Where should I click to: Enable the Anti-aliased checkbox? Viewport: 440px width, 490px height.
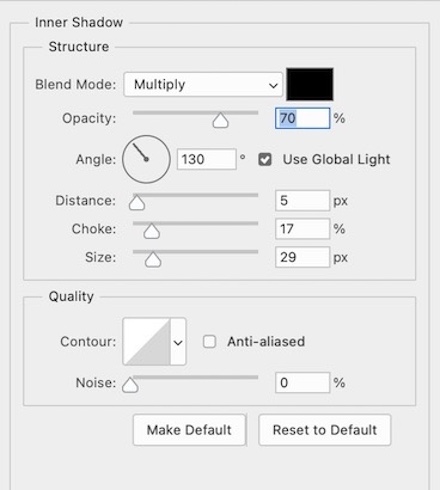[x=209, y=342]
